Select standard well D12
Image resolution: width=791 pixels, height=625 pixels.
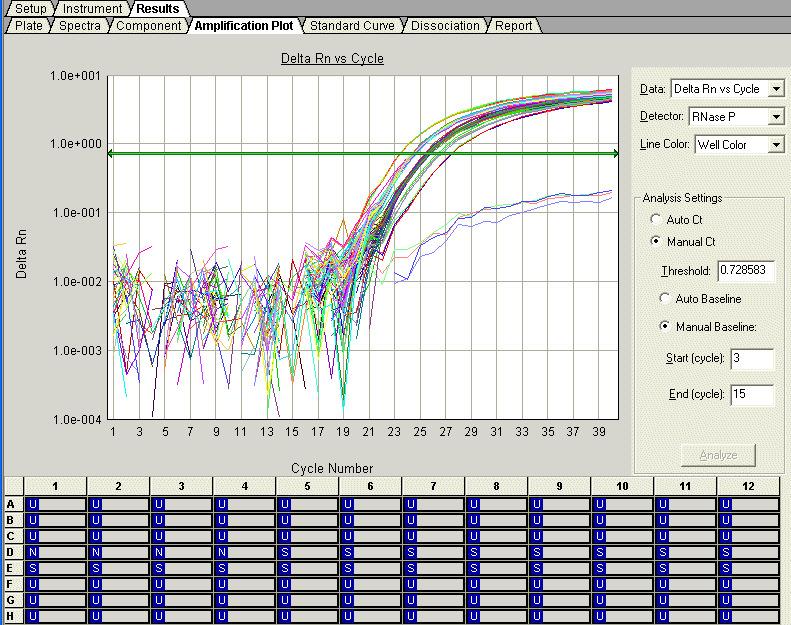point(749,552)
